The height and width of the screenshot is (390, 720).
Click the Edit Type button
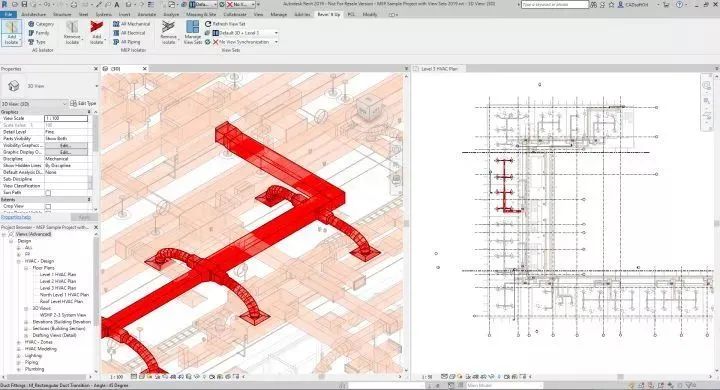83,103
